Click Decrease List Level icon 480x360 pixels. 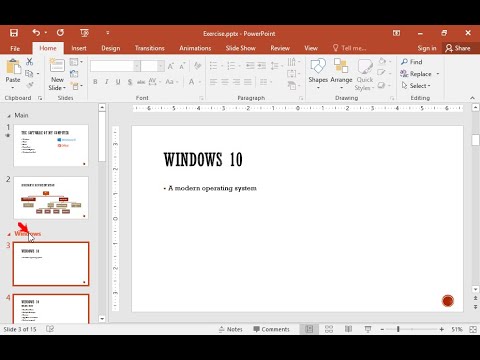[250, 66]
